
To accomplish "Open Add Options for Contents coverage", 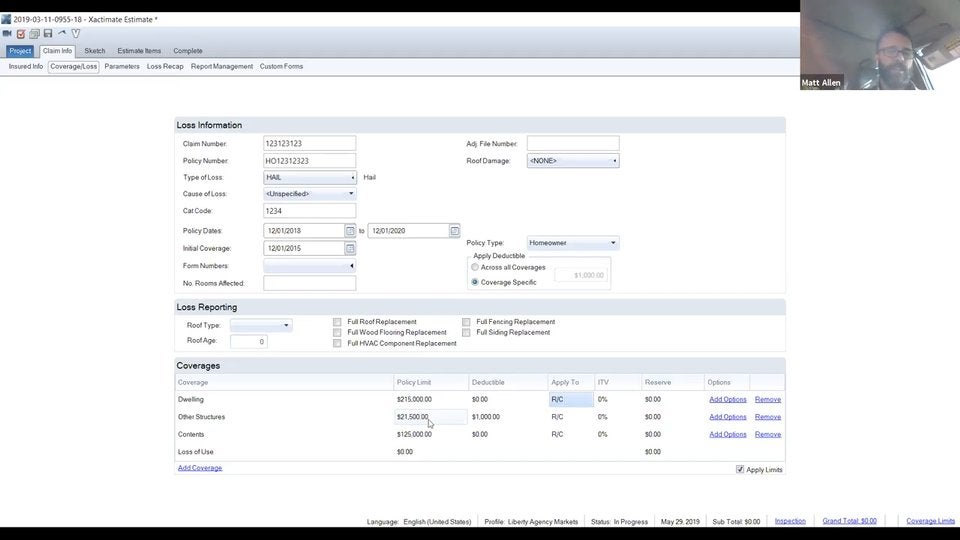I will click(x=727, y=435).
